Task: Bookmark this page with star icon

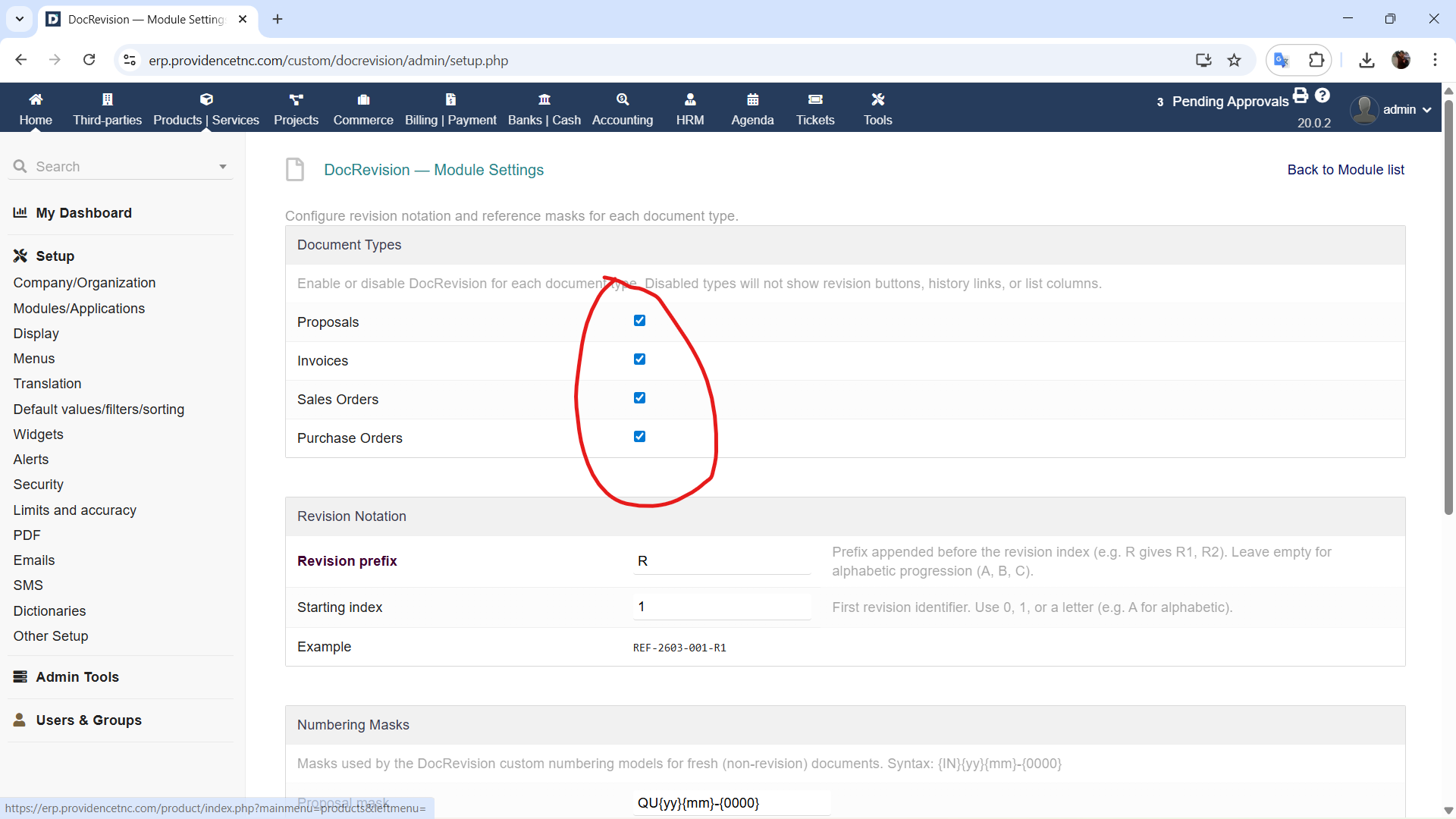Action: [x=1235, y=60]
